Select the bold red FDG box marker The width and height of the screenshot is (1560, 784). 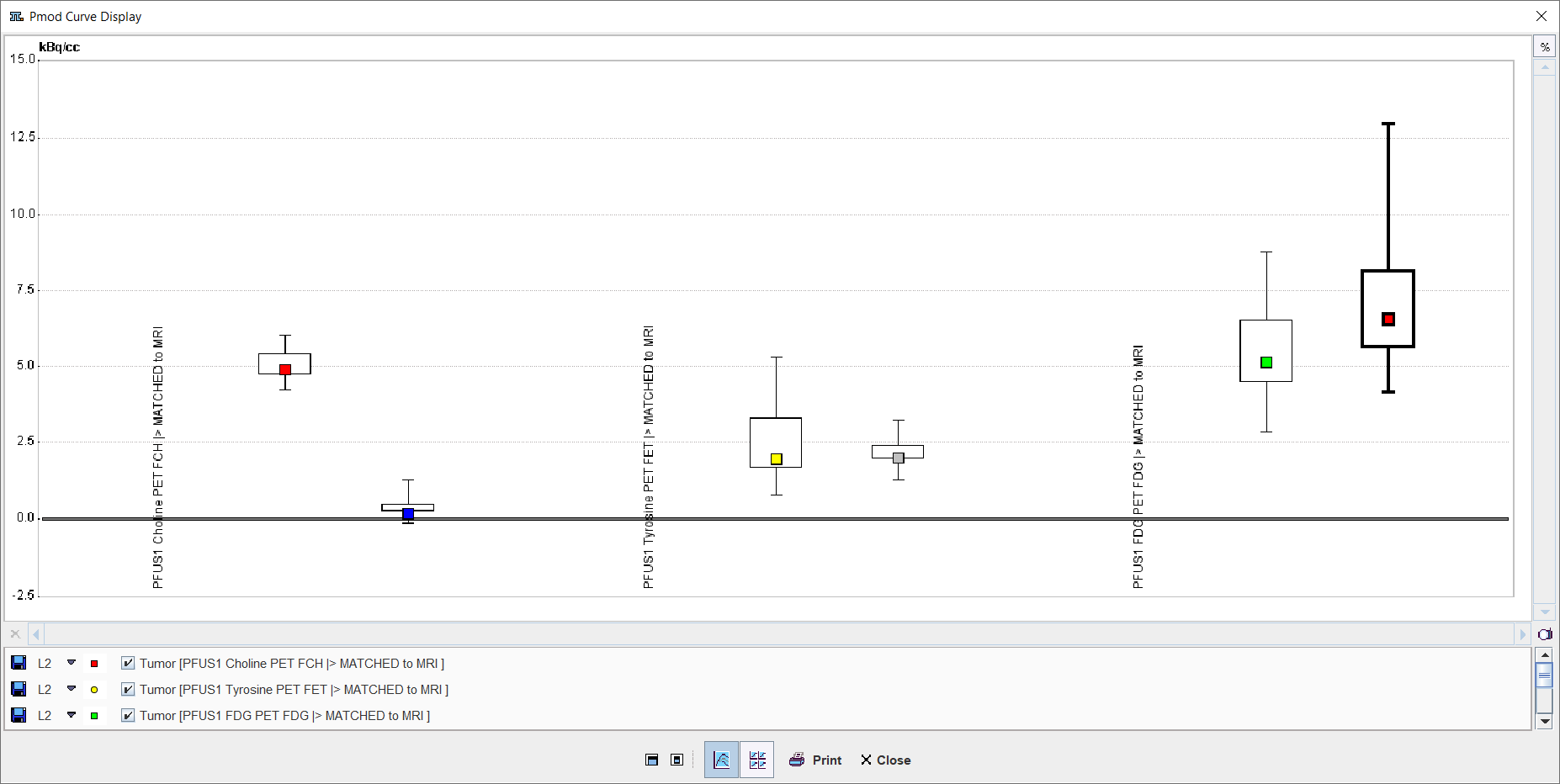[x=1388, y=319]
